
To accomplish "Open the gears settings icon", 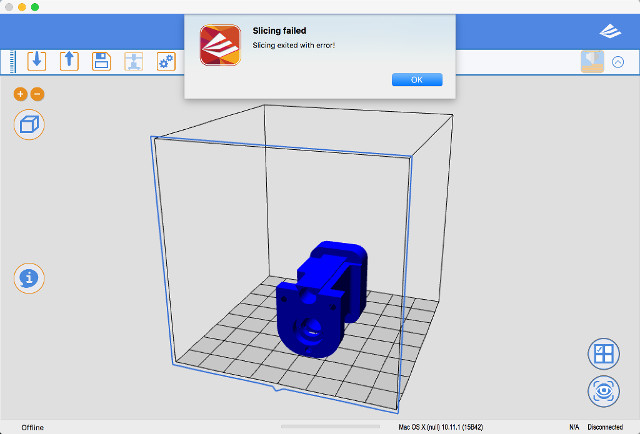I will pyautogui.click(x=166, y=61).
